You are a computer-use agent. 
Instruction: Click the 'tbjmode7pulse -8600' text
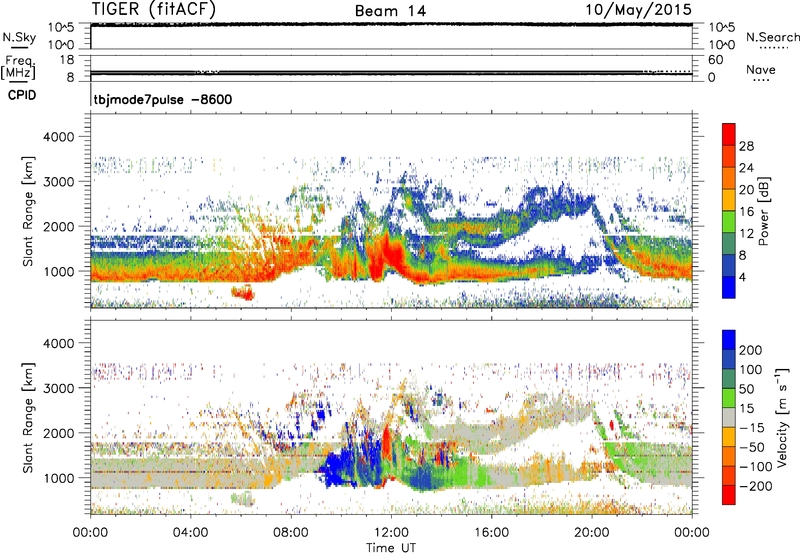coord(163,99)
